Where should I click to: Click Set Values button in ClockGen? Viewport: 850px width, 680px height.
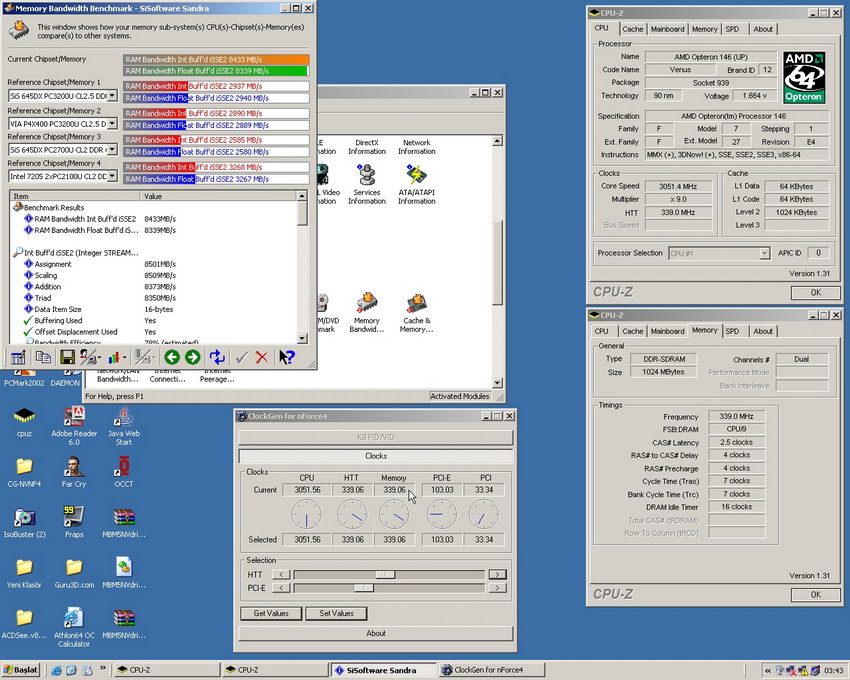click(x=336, y=613)
